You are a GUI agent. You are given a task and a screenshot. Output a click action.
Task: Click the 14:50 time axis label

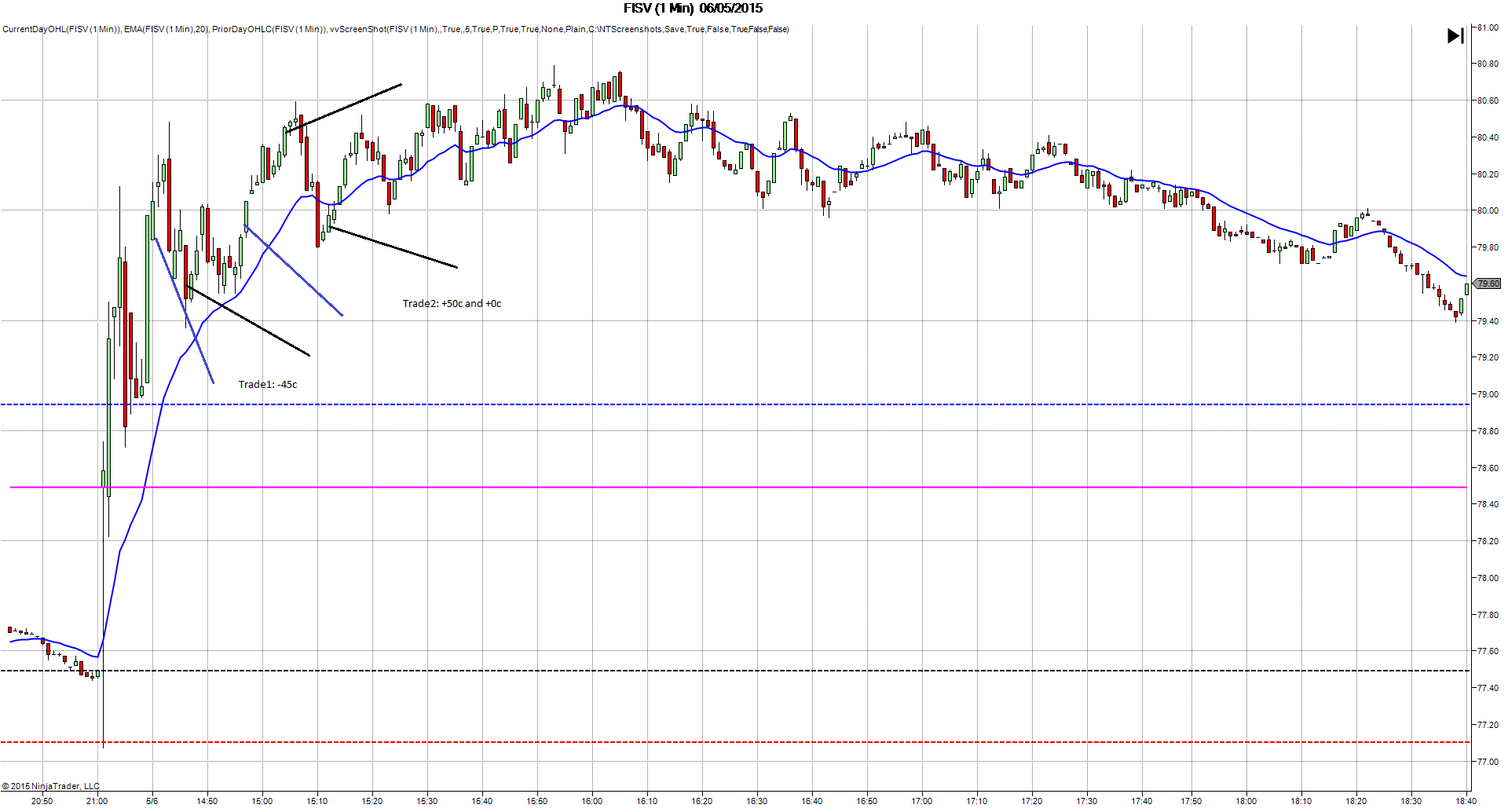pos(207,801)
